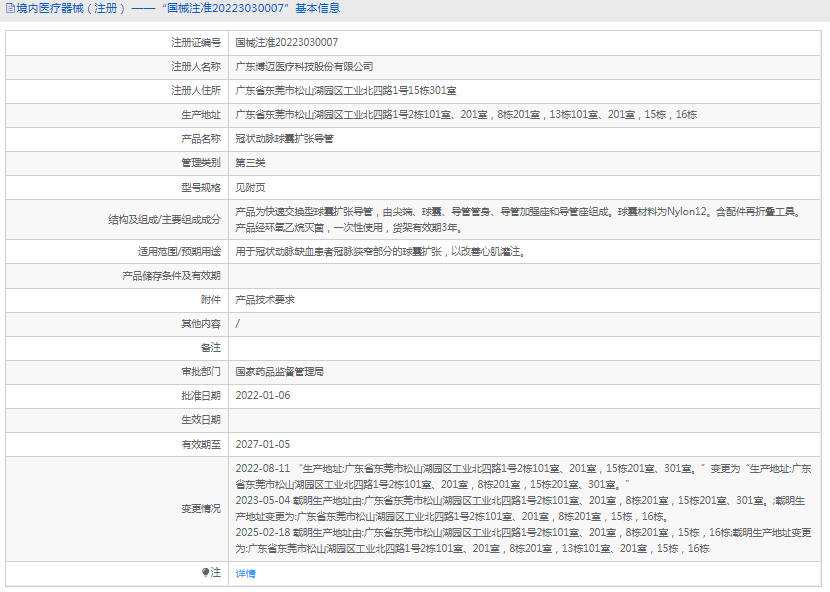Click the 变更情况 label
Image resolution: width=830 pixels, height=592 pixels.
(x=201, y=508)
